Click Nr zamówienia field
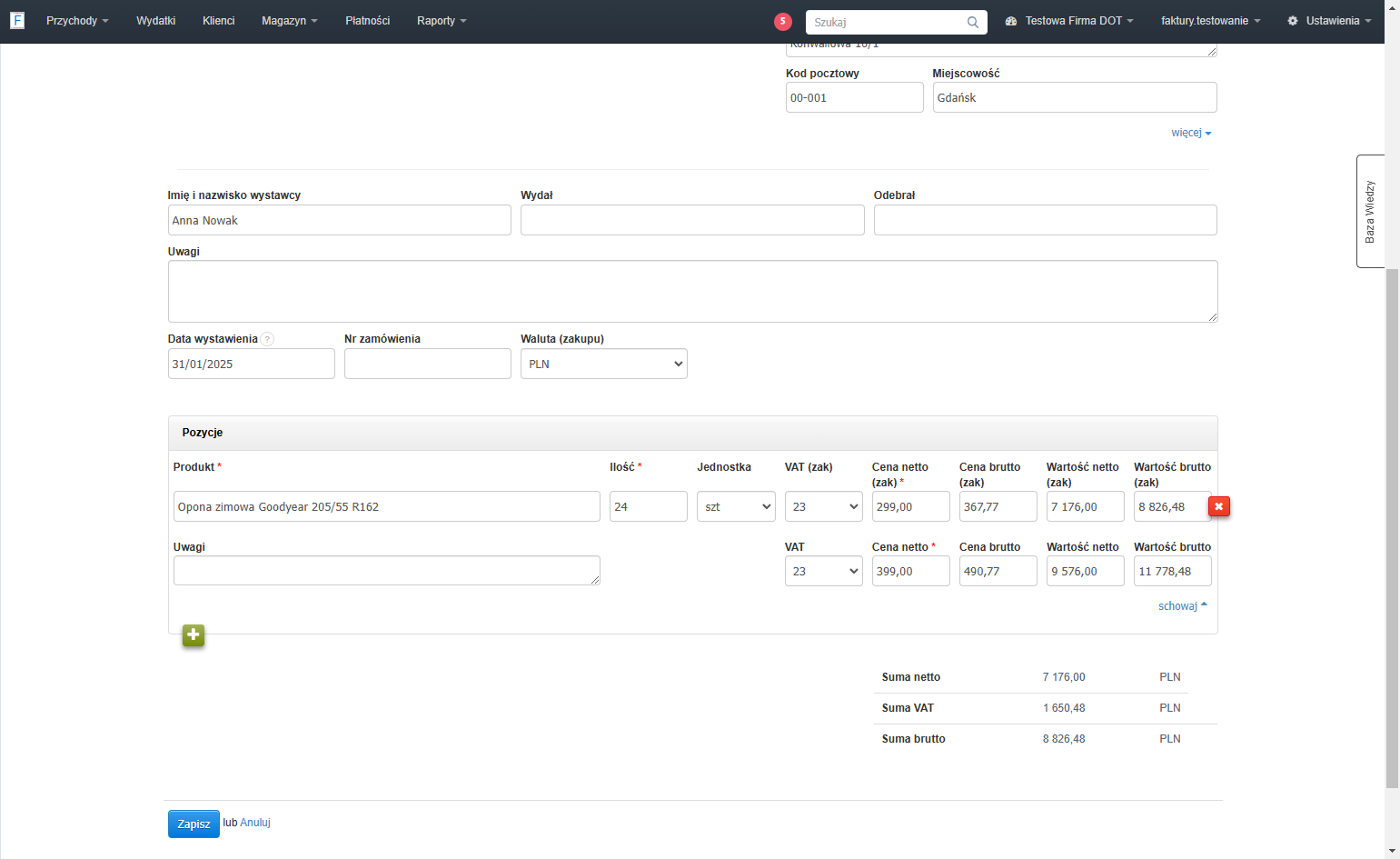This screenshot has height=859, width=1400. point(428,364)
